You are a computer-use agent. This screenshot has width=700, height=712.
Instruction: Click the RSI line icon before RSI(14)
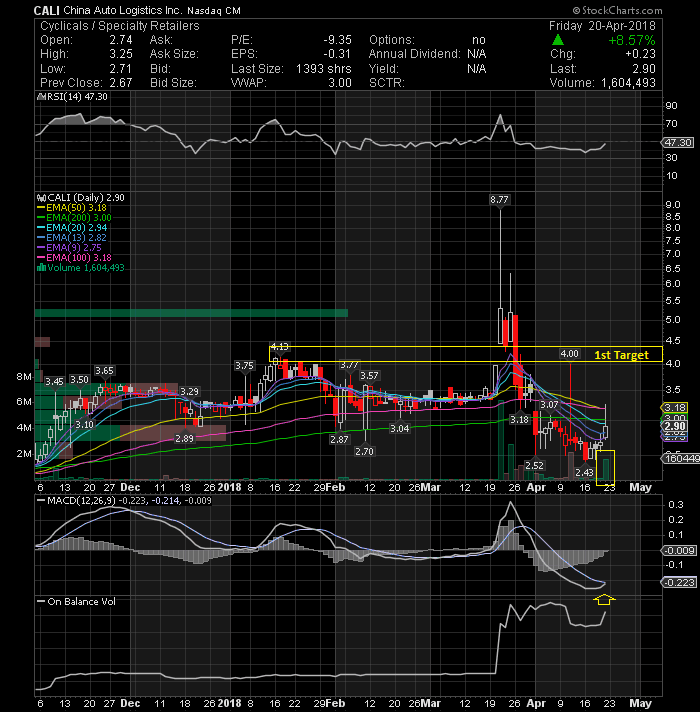(41, 97)
